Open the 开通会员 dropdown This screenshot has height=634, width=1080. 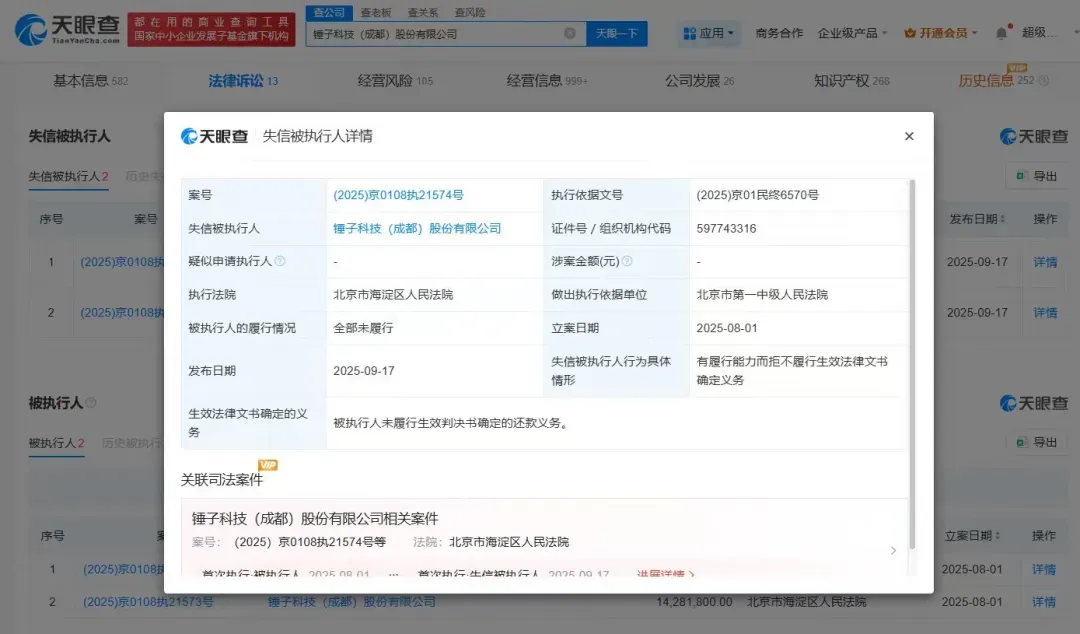coord(941,33)
